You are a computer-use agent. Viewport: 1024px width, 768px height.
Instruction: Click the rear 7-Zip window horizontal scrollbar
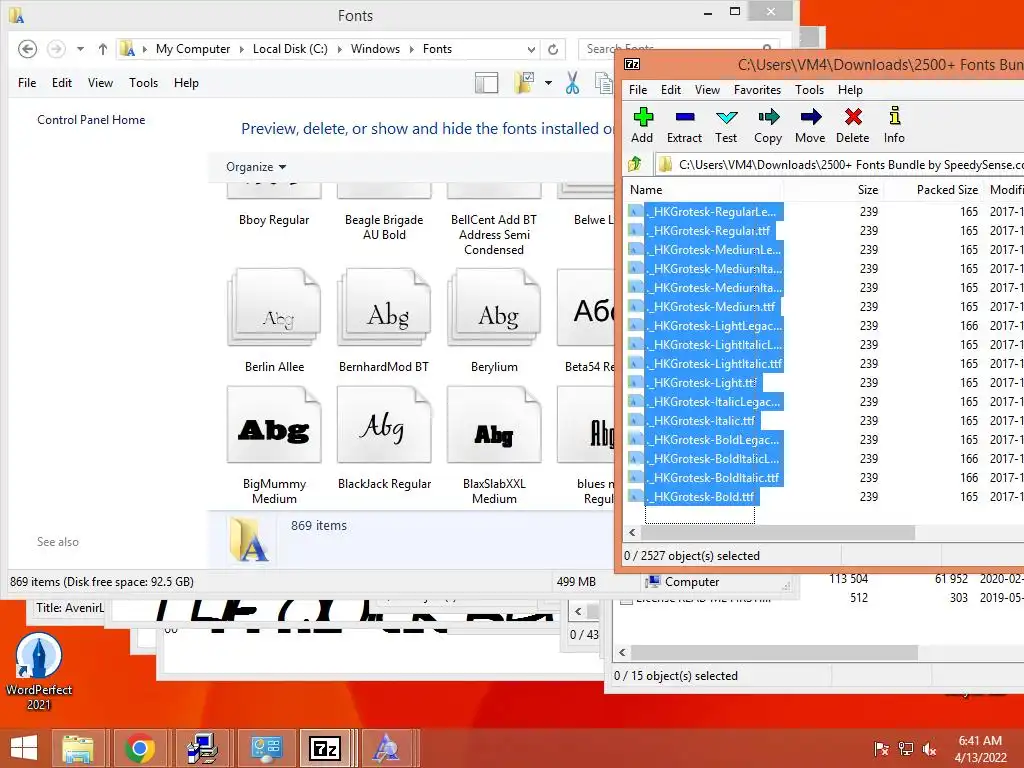click(775, 652)
